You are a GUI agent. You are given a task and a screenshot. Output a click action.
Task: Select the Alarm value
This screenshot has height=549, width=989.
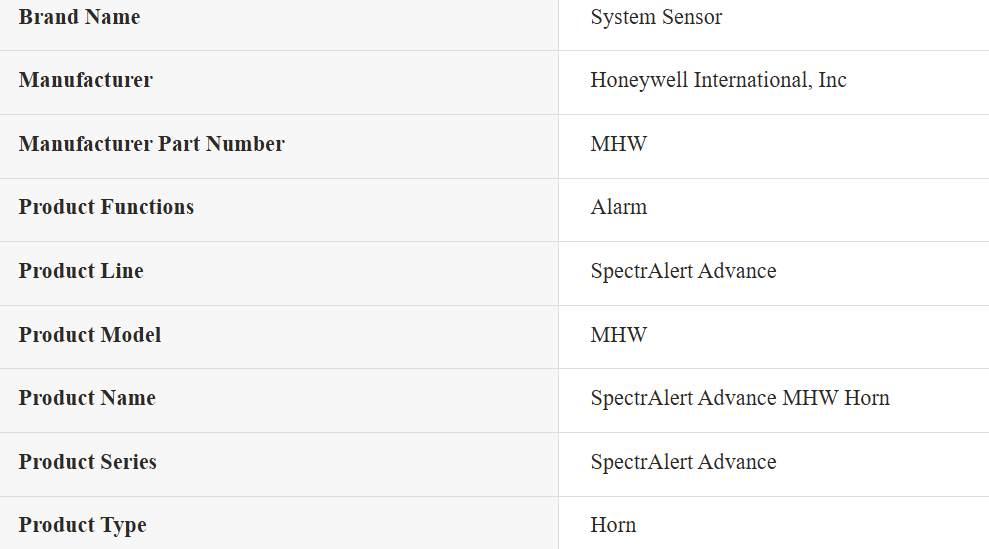(x=619, y=207)
